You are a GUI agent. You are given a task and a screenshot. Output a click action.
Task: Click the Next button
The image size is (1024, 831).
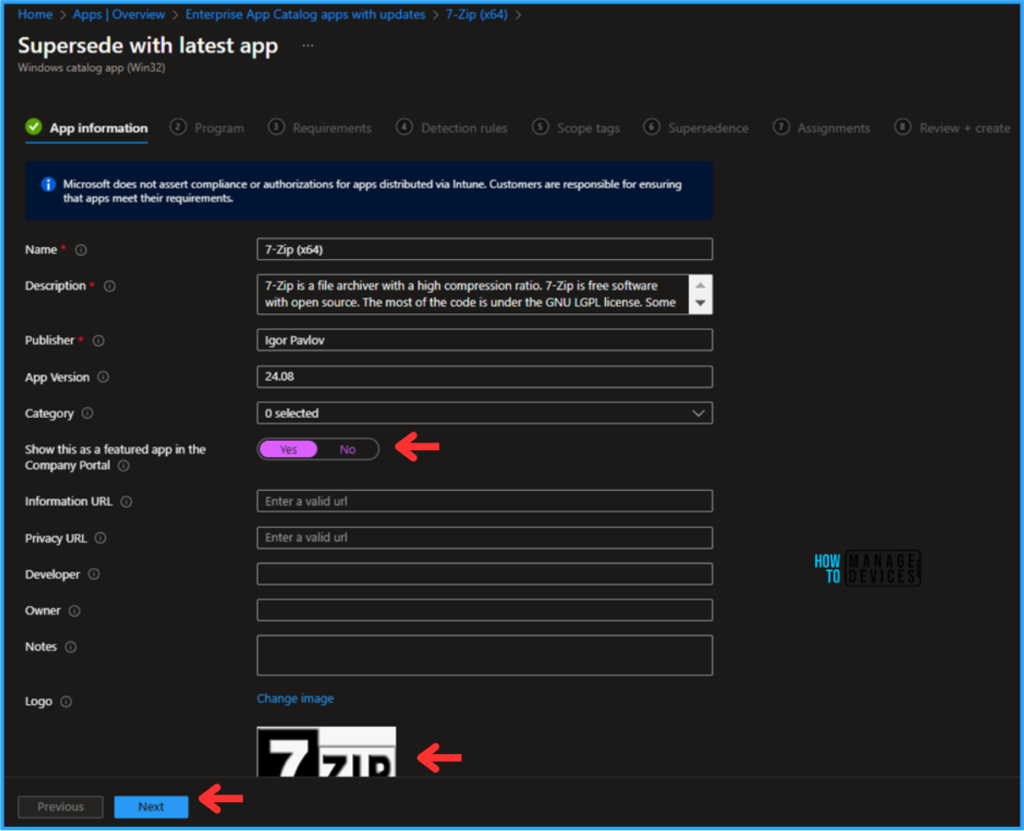click(151, 807)
